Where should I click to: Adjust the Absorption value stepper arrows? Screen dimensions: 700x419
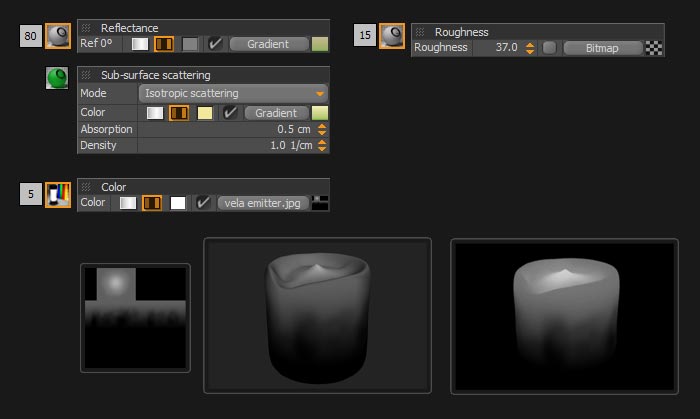(322, 129)
